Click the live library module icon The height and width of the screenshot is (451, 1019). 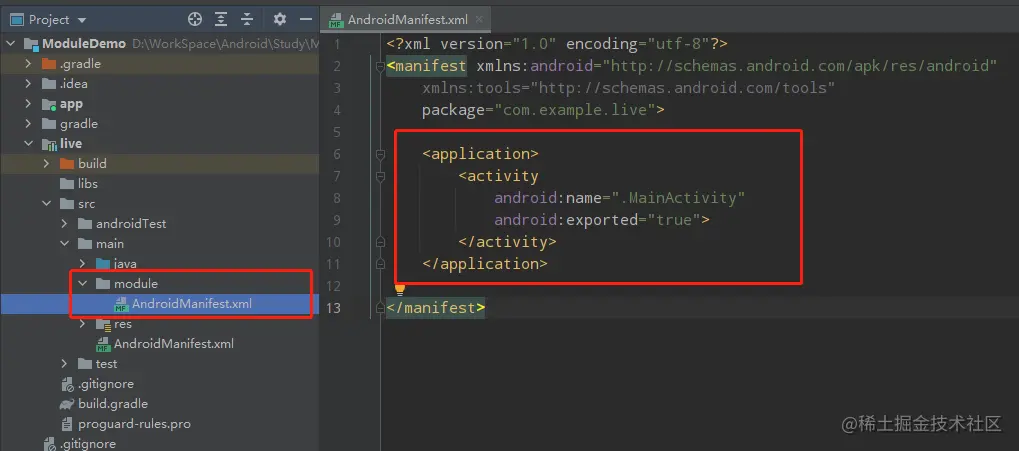49,144
